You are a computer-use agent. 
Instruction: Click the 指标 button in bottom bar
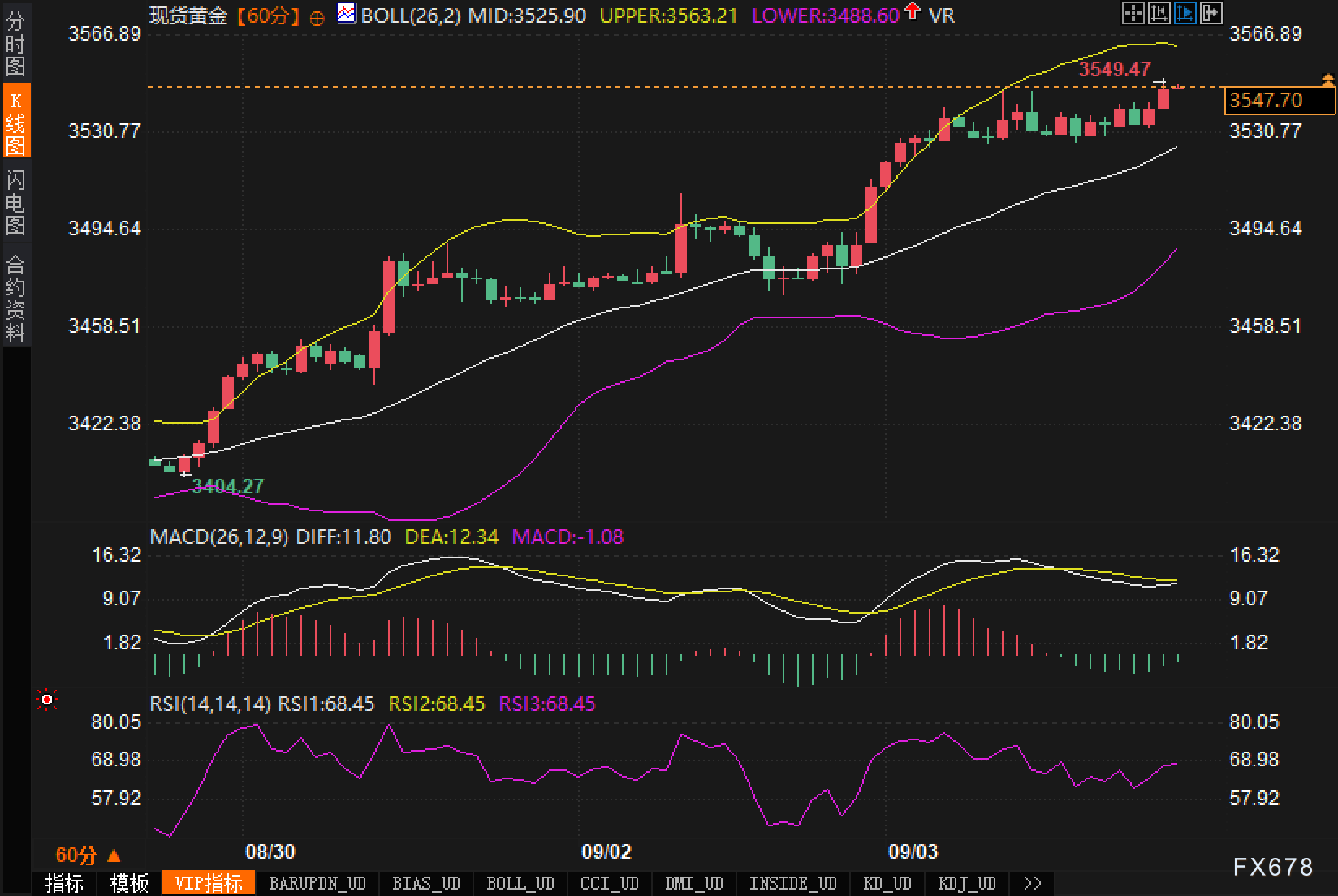(64, 883)
